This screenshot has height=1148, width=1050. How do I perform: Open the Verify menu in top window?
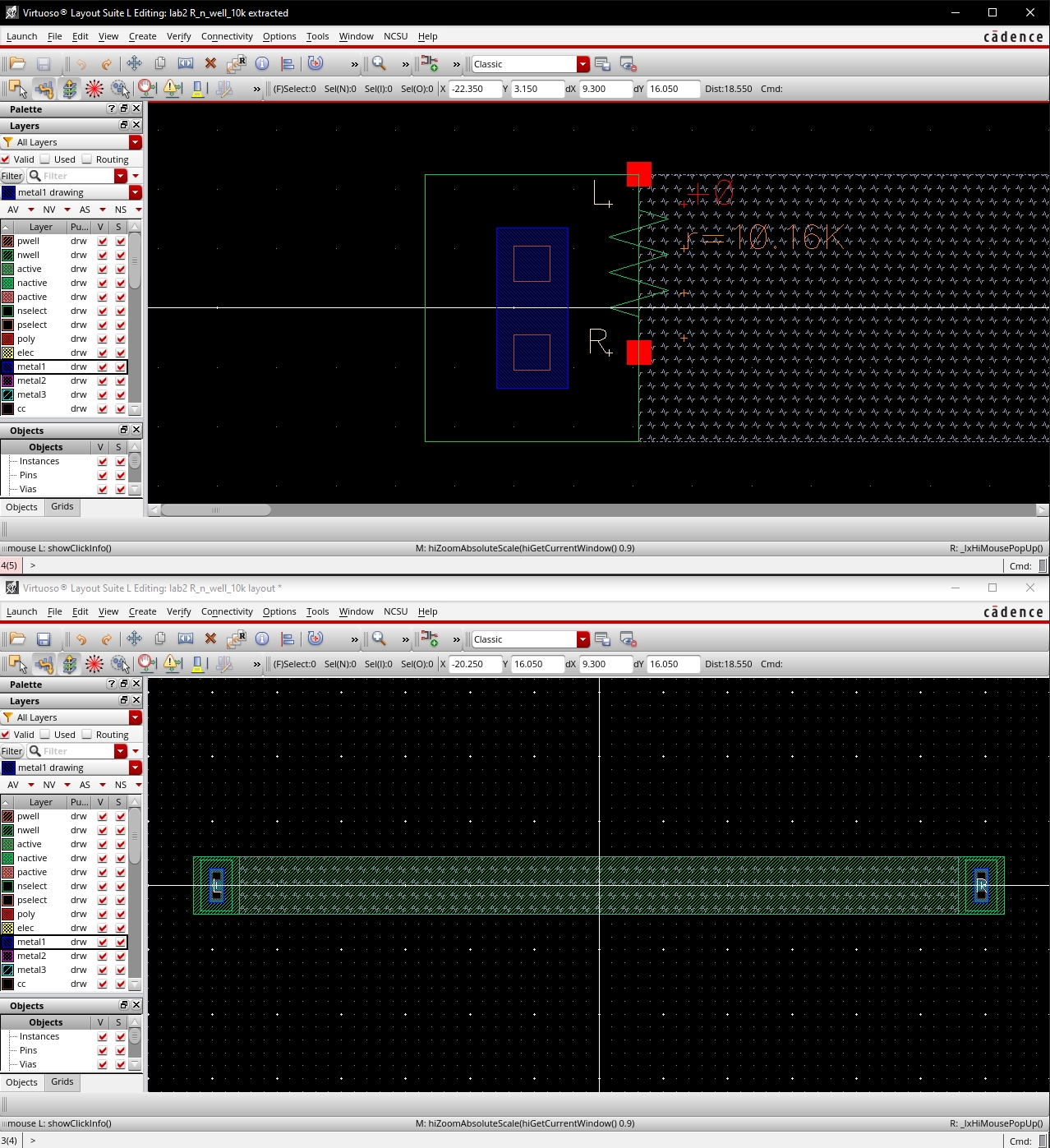coord(178,36)
